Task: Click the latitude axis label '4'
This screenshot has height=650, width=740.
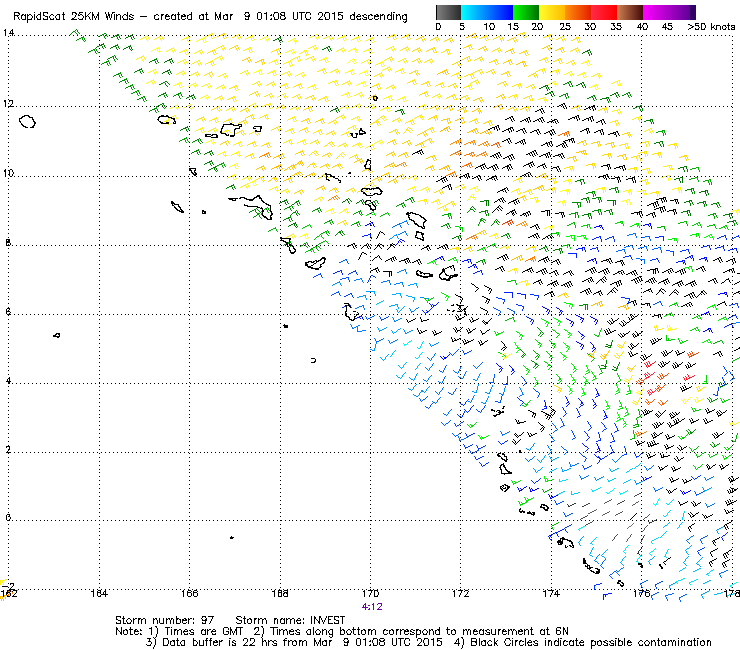Action: tap(8, 380)
